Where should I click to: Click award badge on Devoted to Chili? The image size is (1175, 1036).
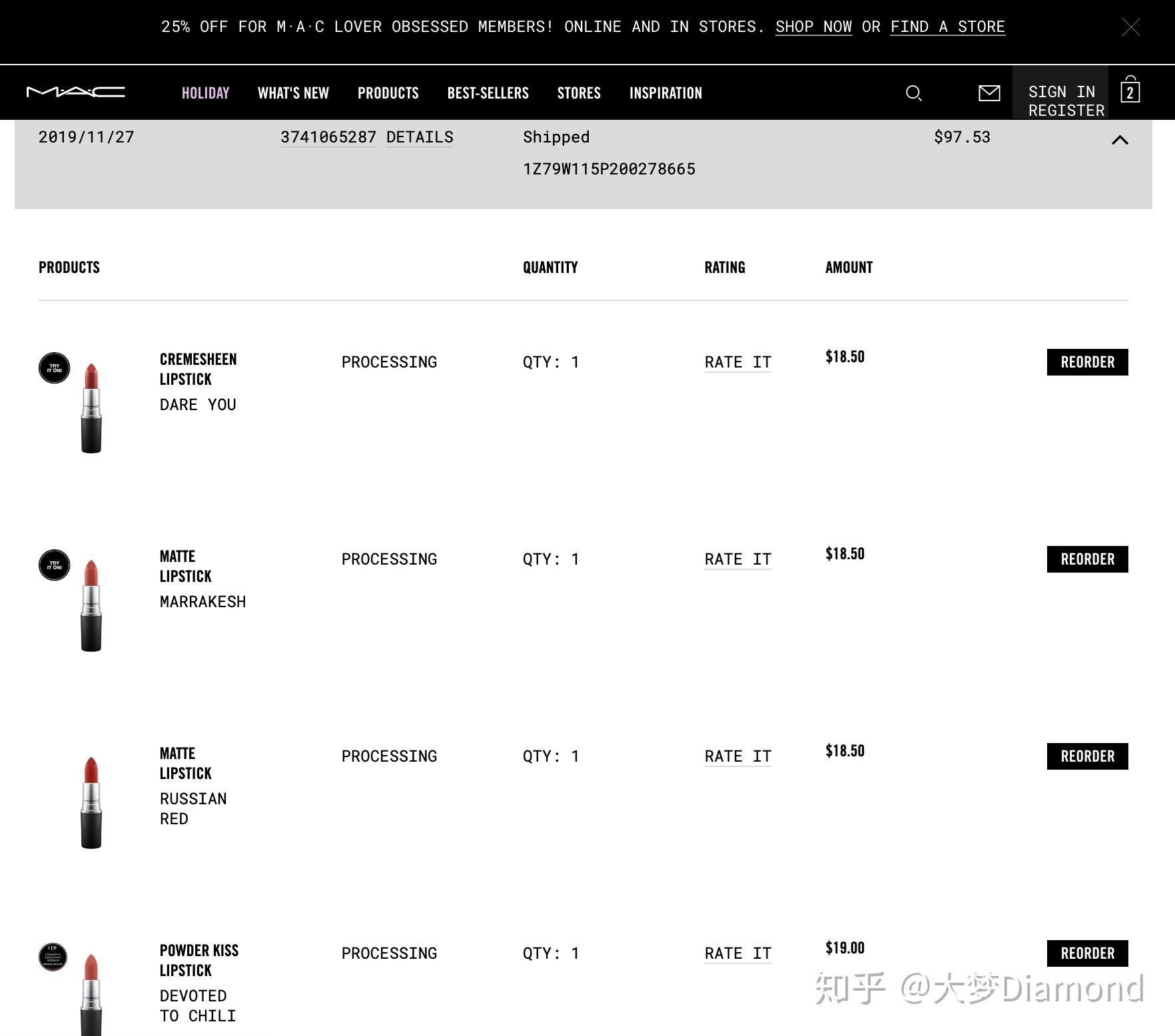pos(53,957)
